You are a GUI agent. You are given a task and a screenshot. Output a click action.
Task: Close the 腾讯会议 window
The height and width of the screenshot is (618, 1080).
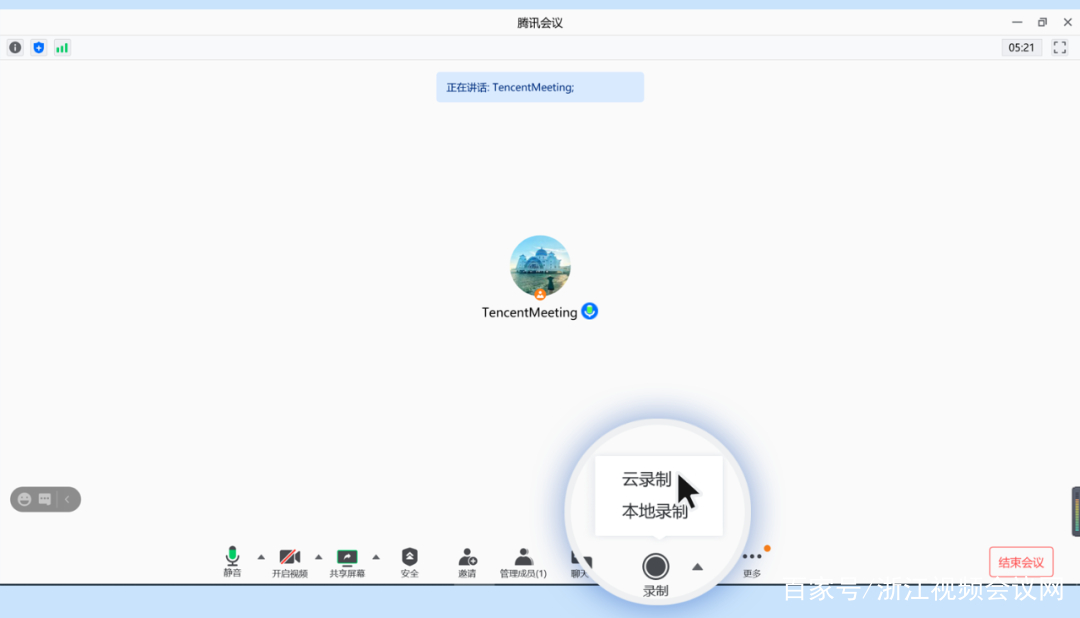[x=1068, y=22]
